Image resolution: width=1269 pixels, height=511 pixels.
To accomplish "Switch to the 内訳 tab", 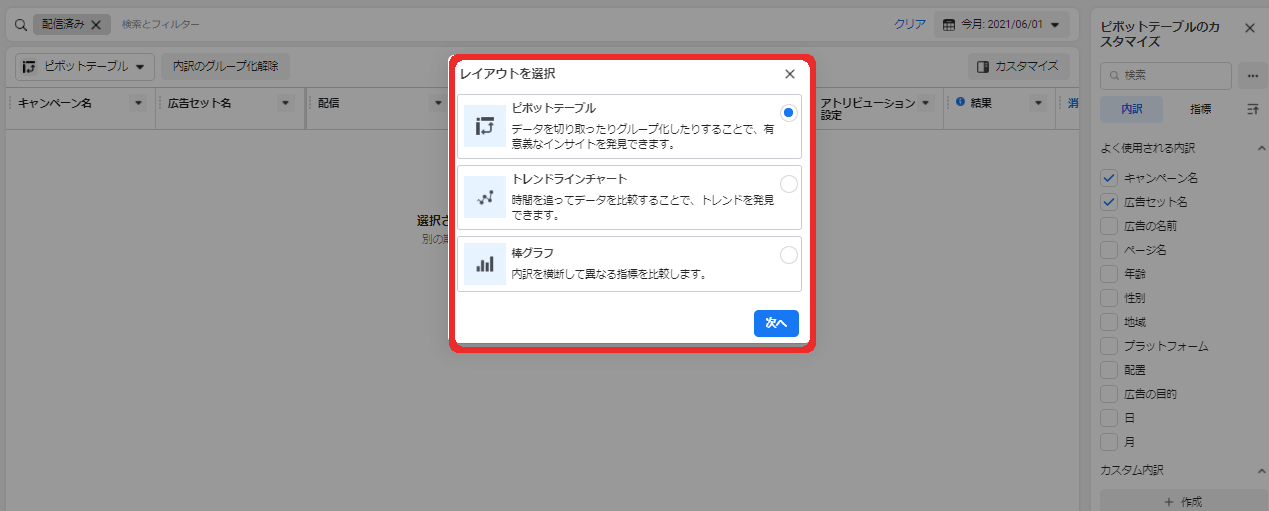I will [x=1131, y=110].
